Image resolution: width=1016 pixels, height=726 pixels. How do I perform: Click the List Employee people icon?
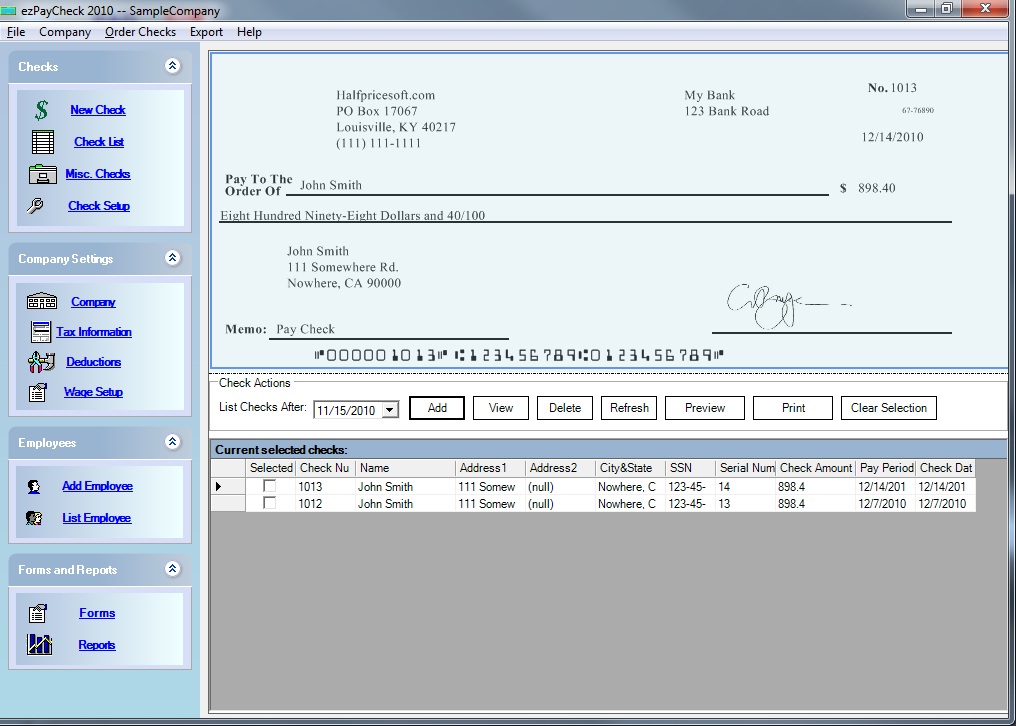tap(34, 518)
